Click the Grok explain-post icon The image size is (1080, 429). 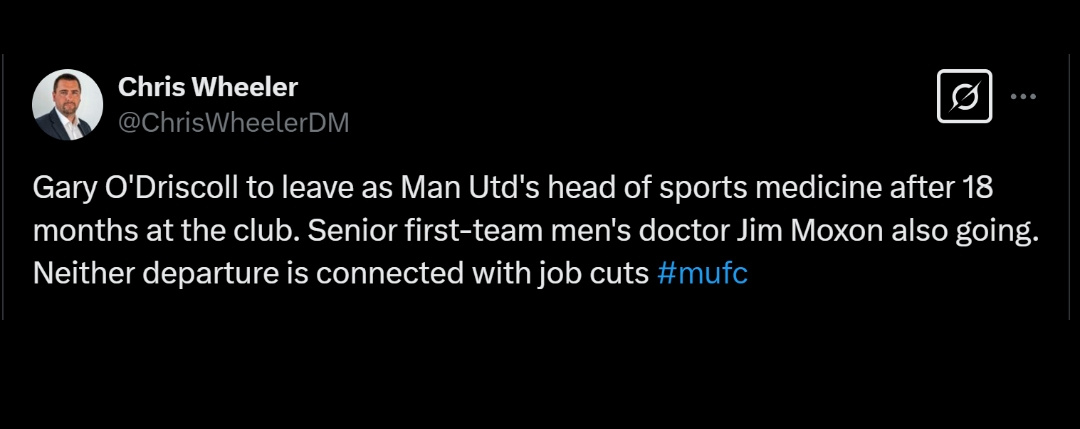coord(964,97)
